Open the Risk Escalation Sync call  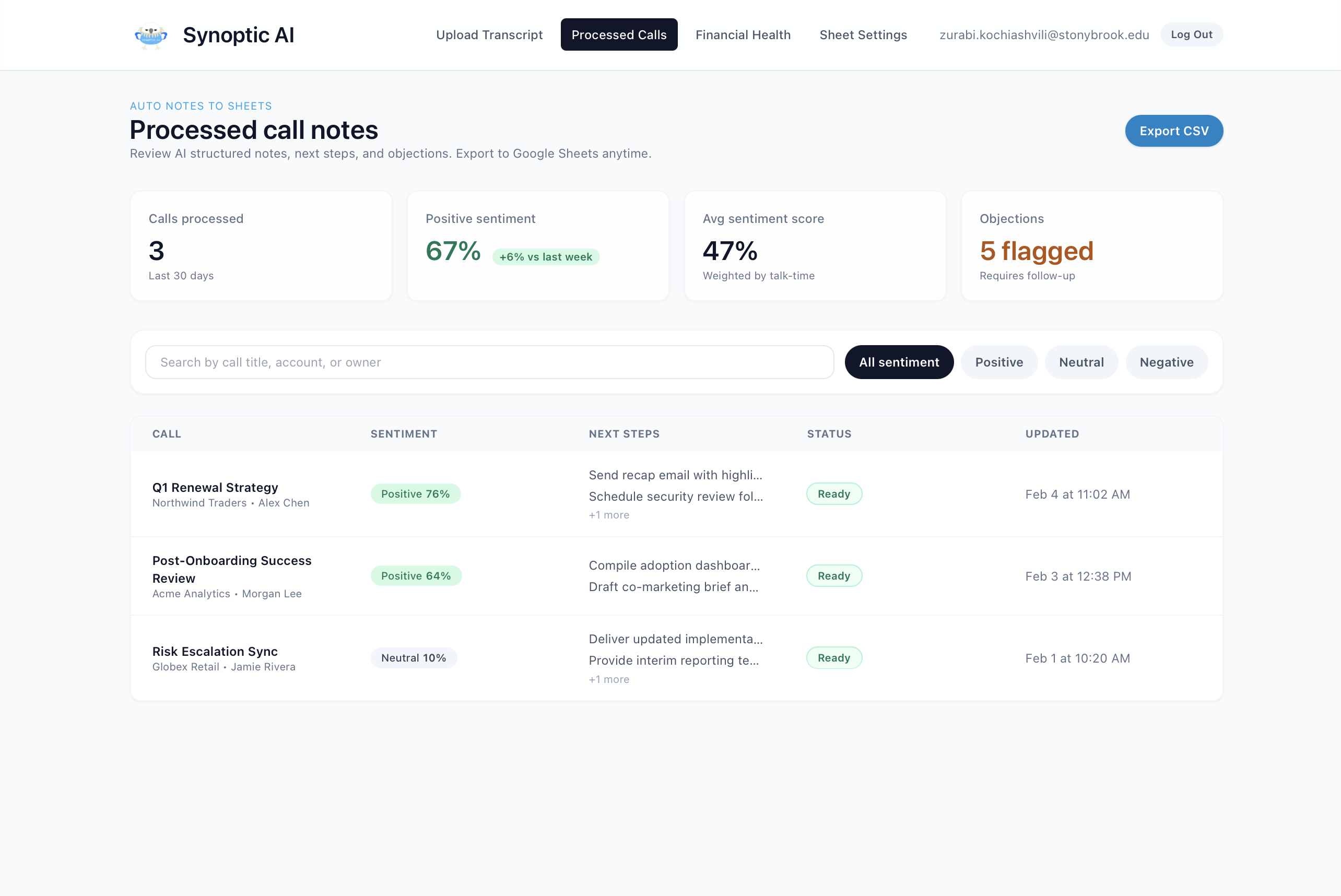click(215, 652)
